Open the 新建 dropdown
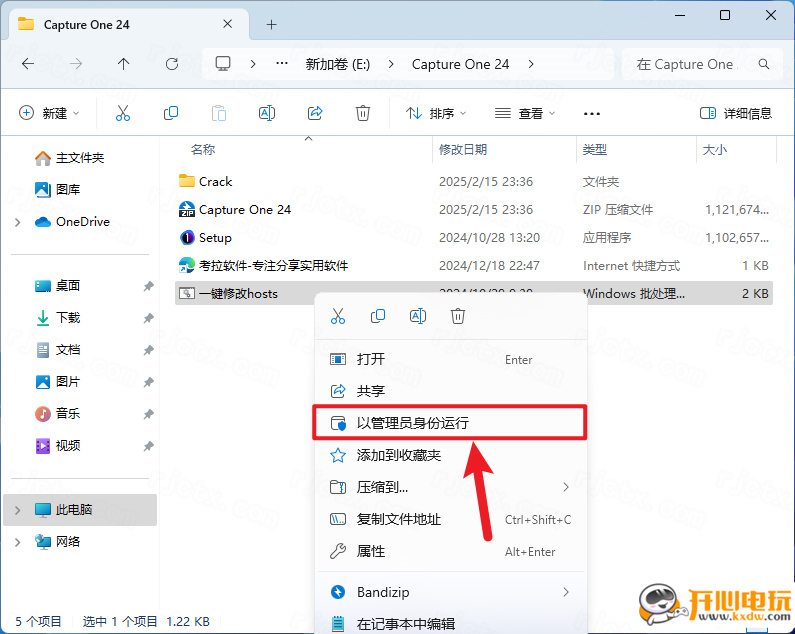This screenshot has width=795, height=634. (x=49, y=113)
